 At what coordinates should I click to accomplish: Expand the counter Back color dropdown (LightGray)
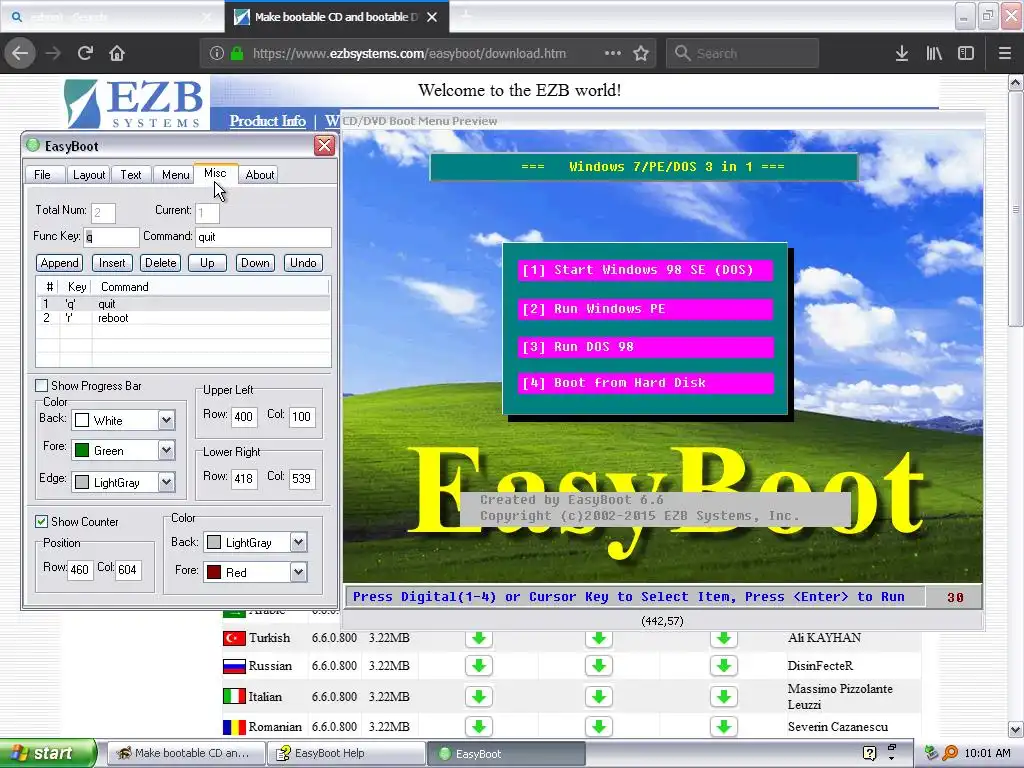298,542
